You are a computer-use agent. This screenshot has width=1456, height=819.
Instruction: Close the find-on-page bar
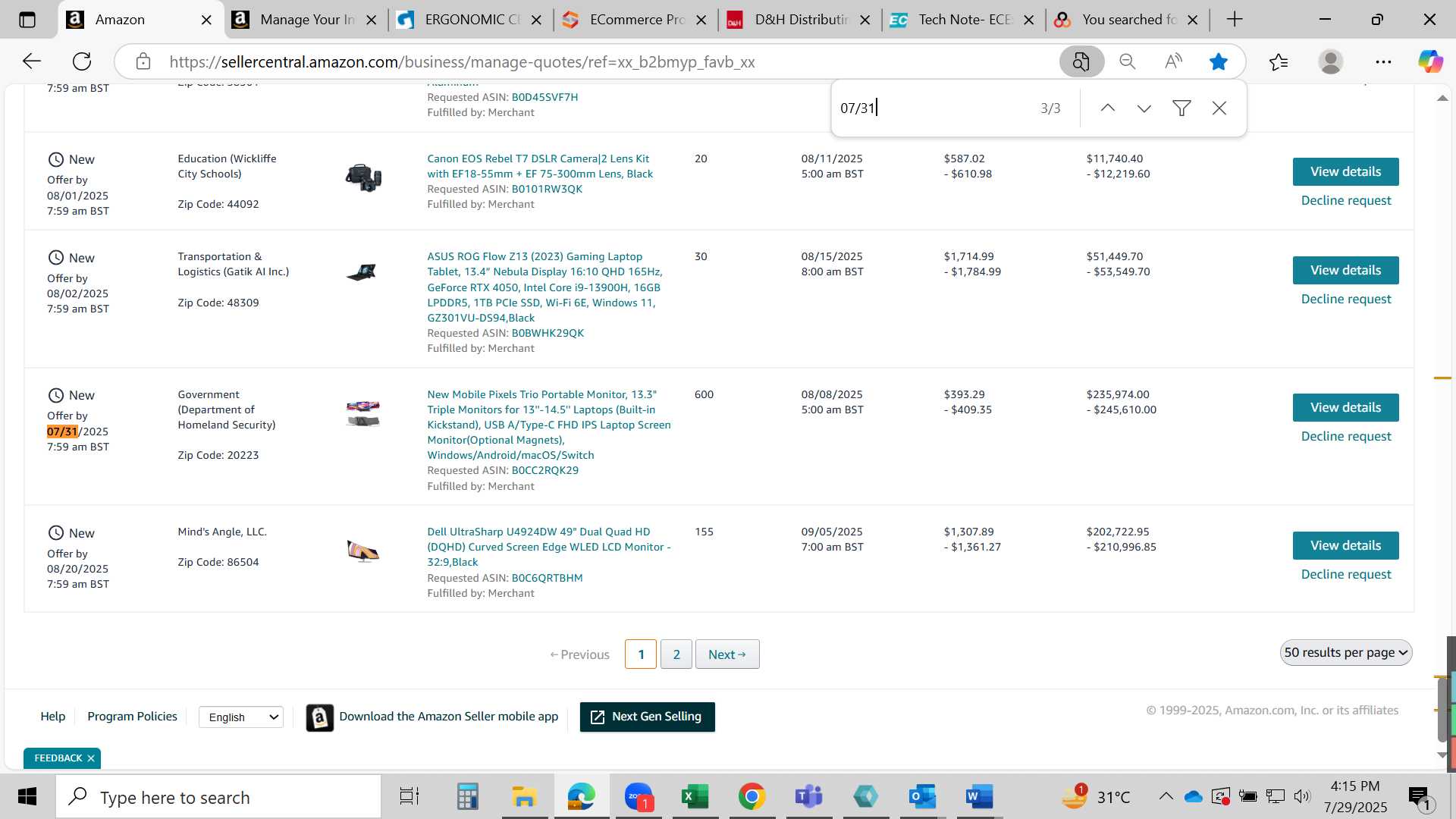point(1219,108)
